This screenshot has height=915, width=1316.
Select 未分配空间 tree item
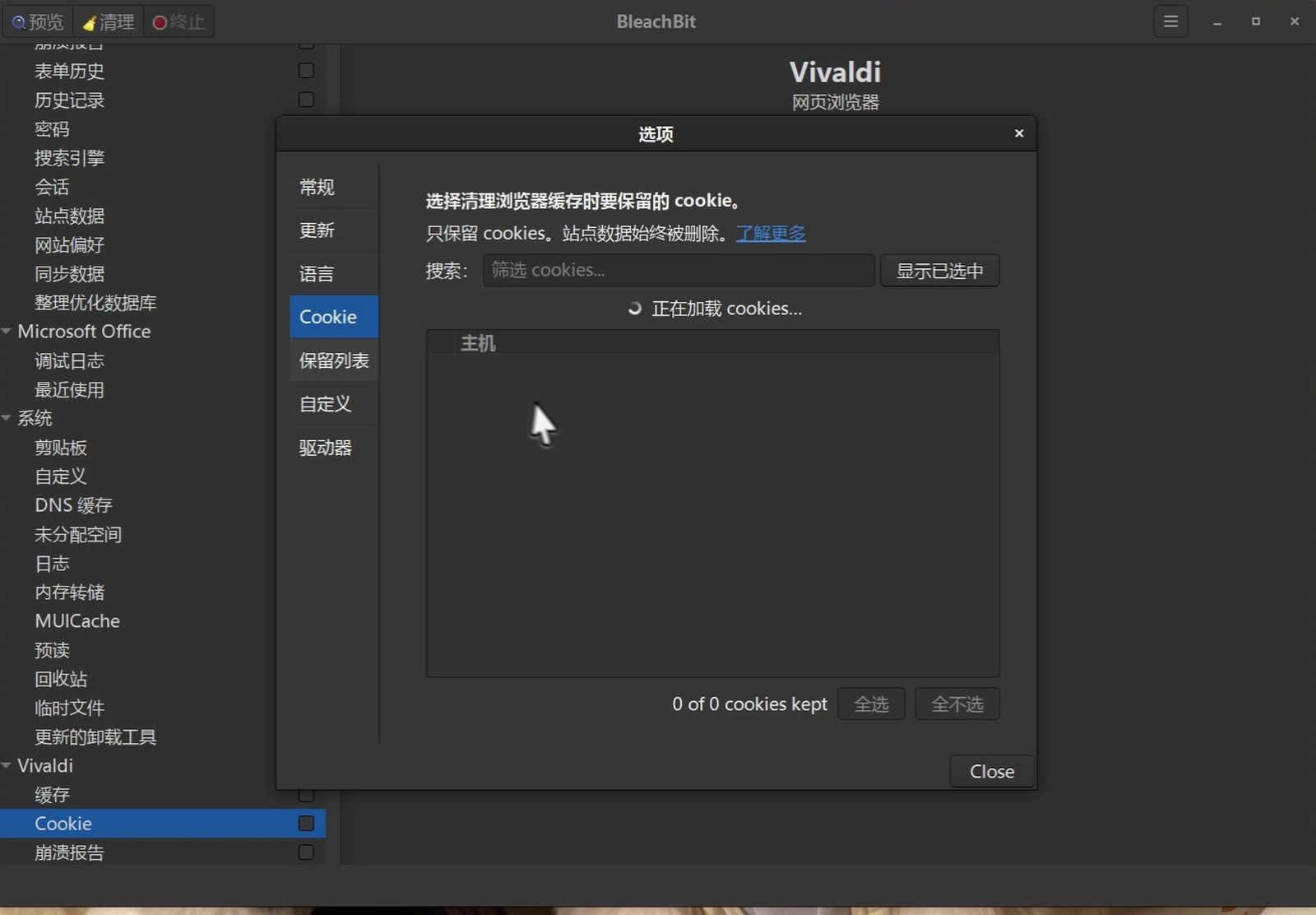pyautogui.click(x=78, y=534)
